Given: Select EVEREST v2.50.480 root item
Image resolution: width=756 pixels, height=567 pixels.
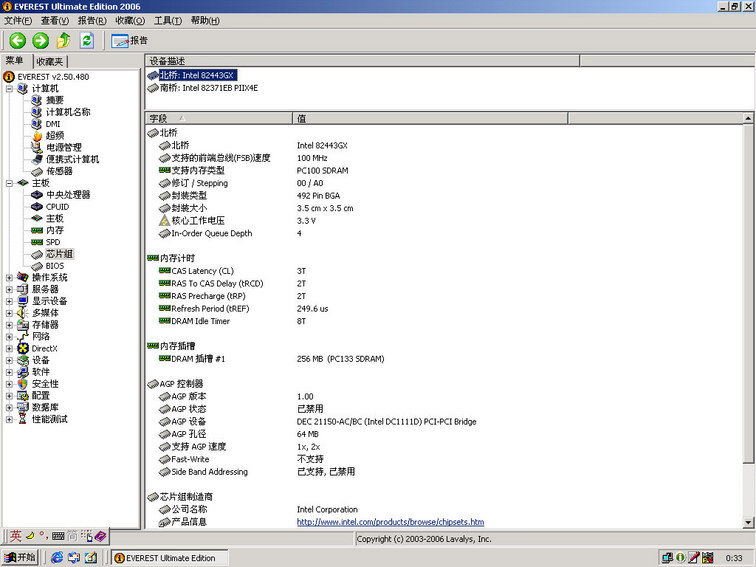Looking at the screenshot, I should tap(46, 77).
